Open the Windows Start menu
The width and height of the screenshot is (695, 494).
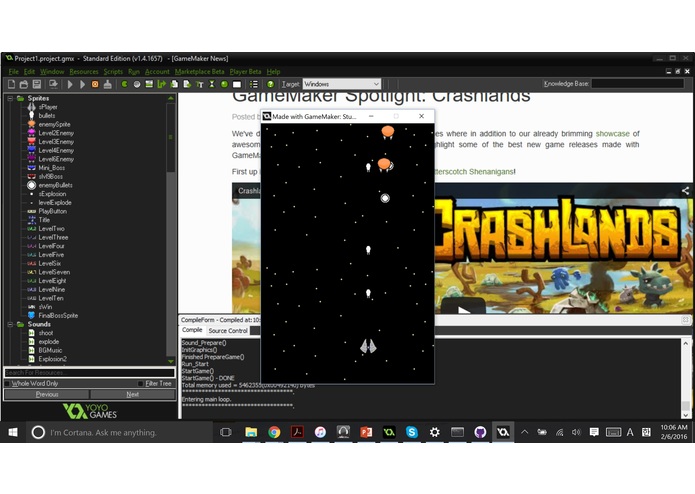coord(12,432)
